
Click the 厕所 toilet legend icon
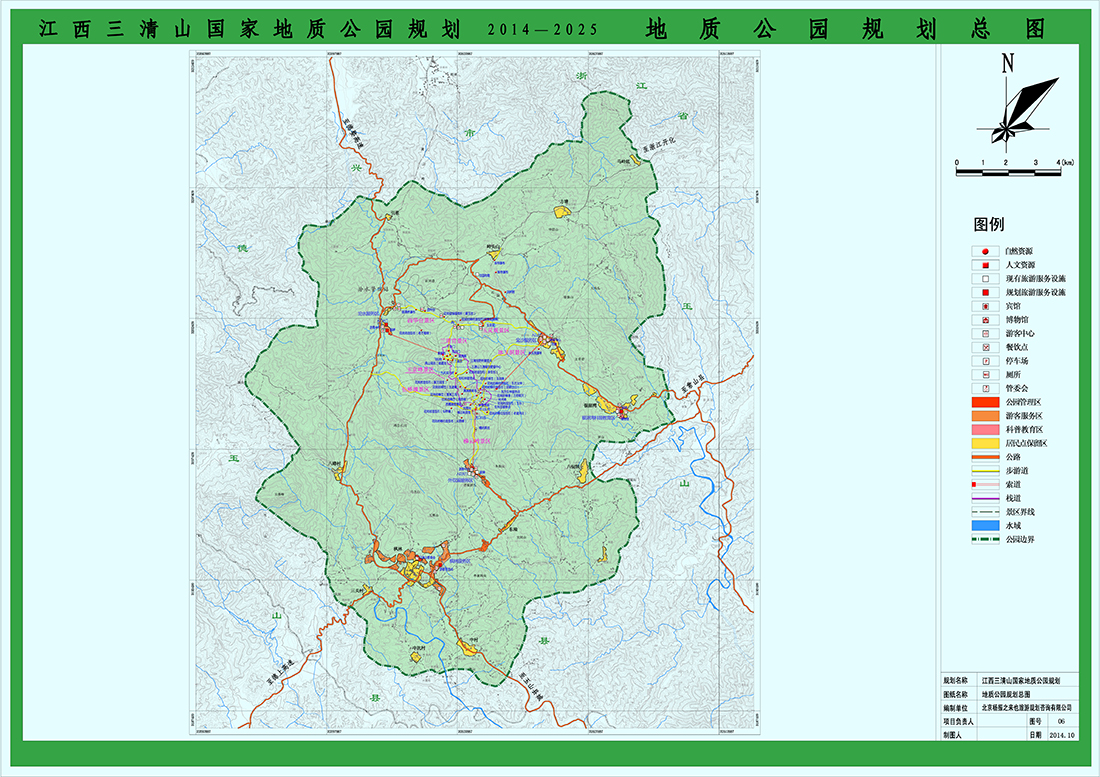(x=985, y=375)
